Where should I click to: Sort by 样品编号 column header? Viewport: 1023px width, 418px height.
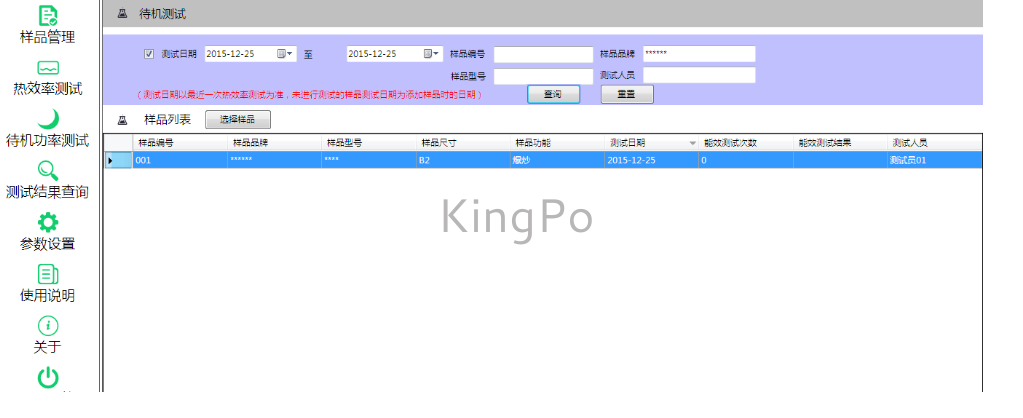(180, 143)
